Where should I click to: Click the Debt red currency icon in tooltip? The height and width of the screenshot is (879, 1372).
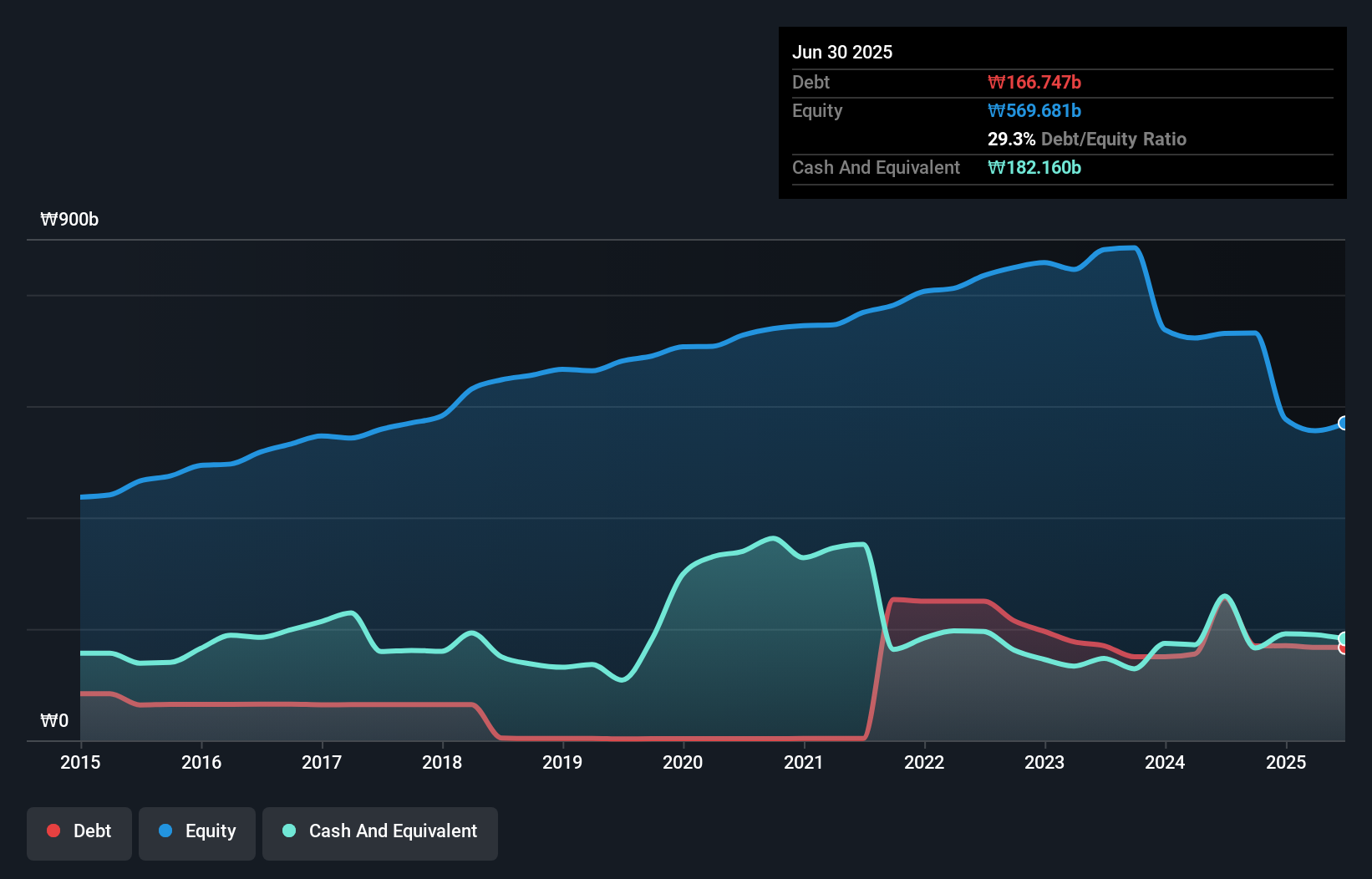click(996, 82)
